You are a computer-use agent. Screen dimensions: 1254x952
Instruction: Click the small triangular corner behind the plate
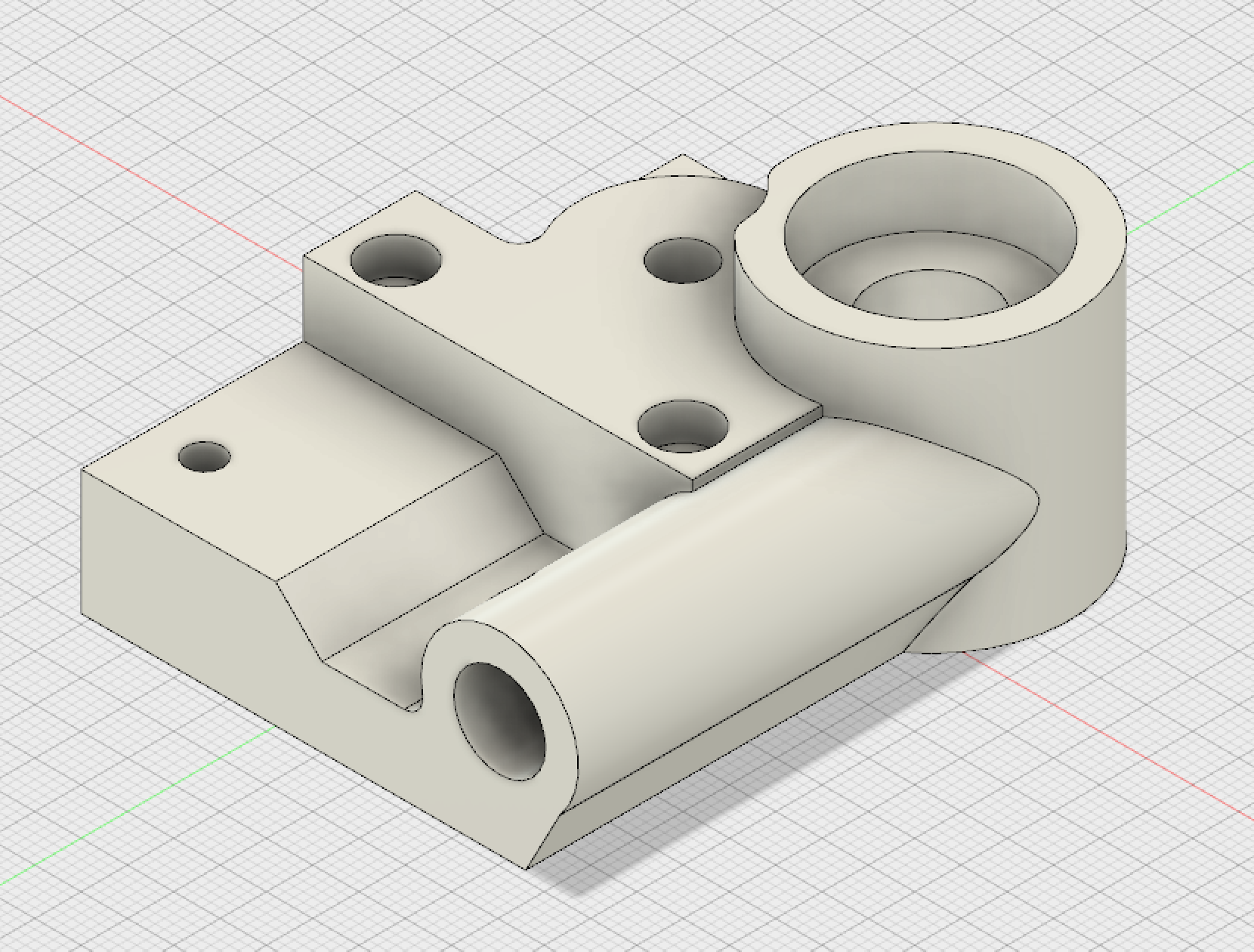pos(678,167)
